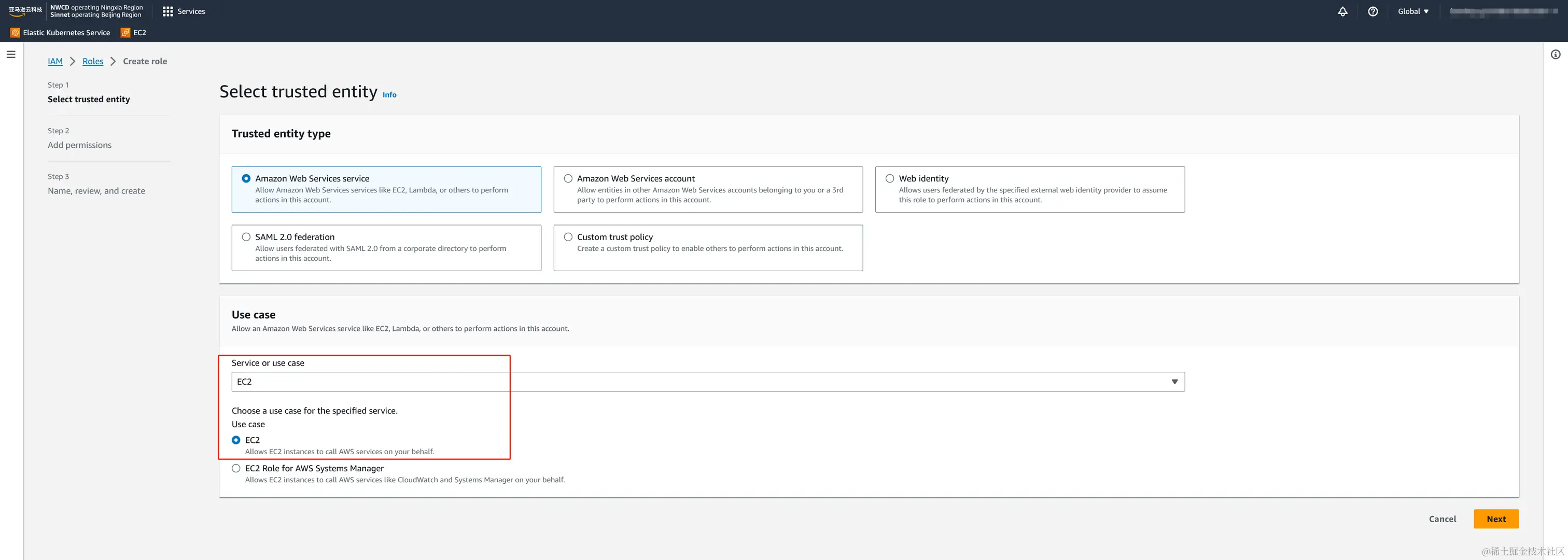1568x560 pixels.
Task: Click Choose a use case for the specified service text
Action: [x=315, y=411]
